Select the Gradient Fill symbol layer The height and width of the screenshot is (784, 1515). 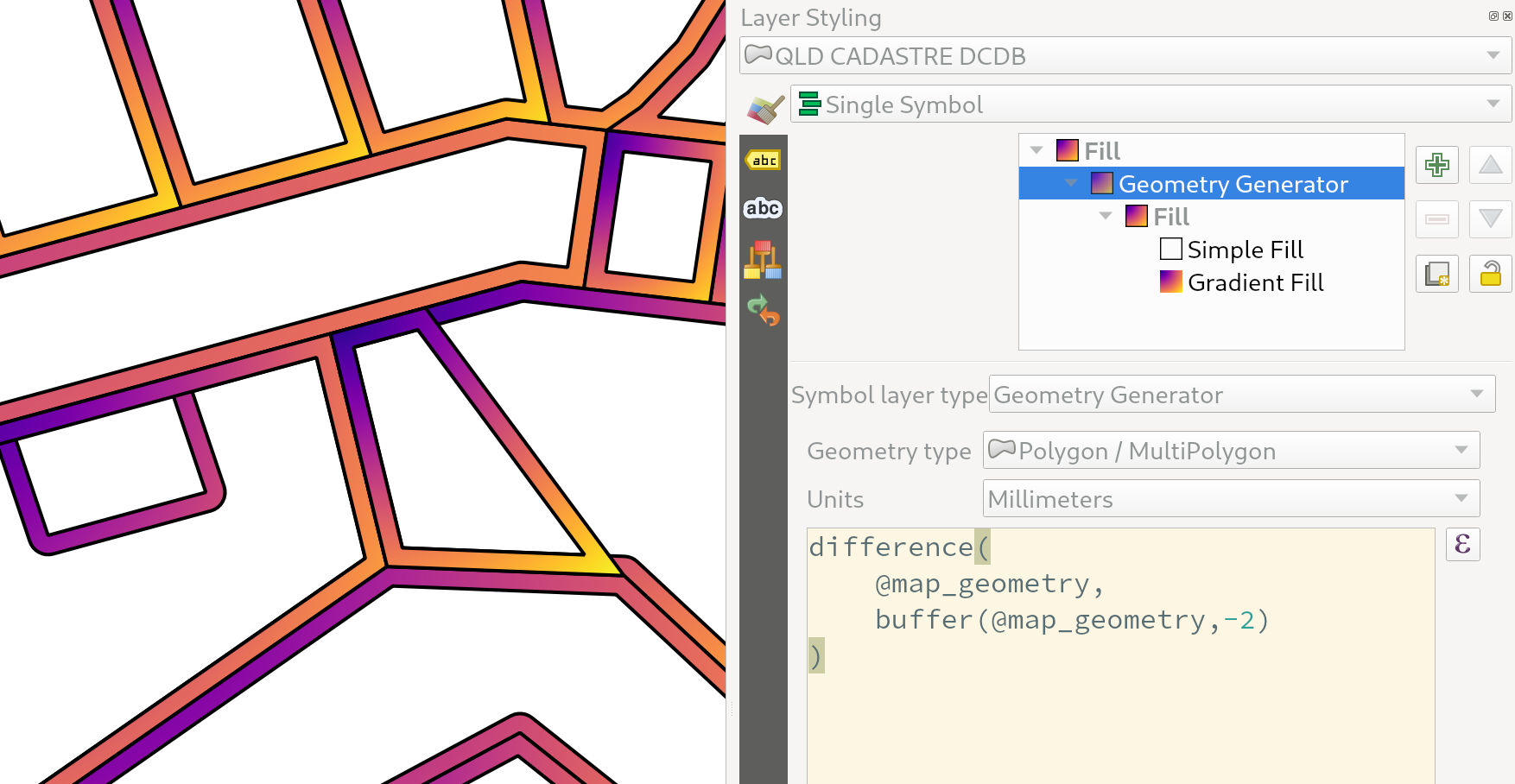[1255, 282]
